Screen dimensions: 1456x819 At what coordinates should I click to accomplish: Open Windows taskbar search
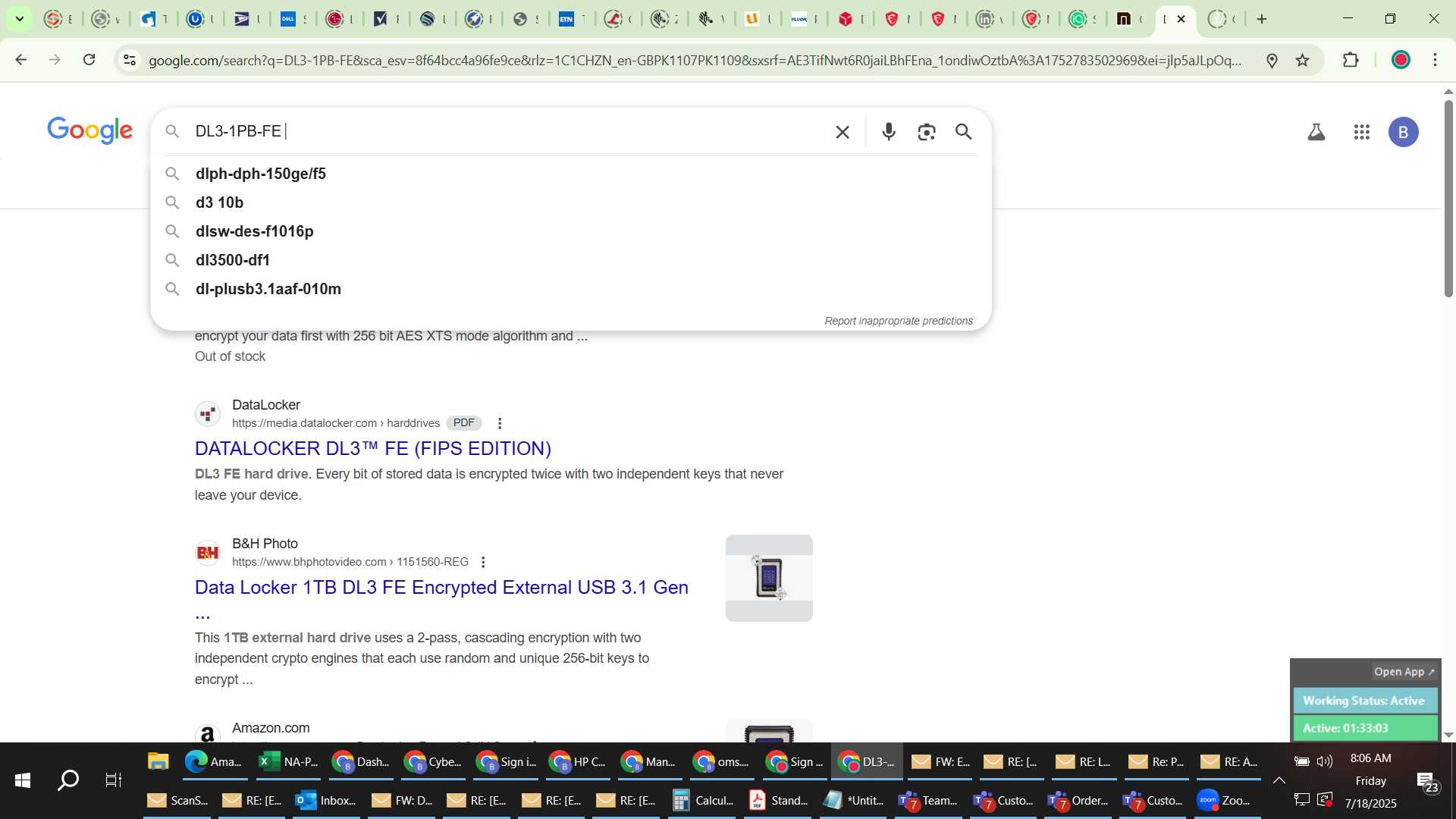[x=68, y=780]
